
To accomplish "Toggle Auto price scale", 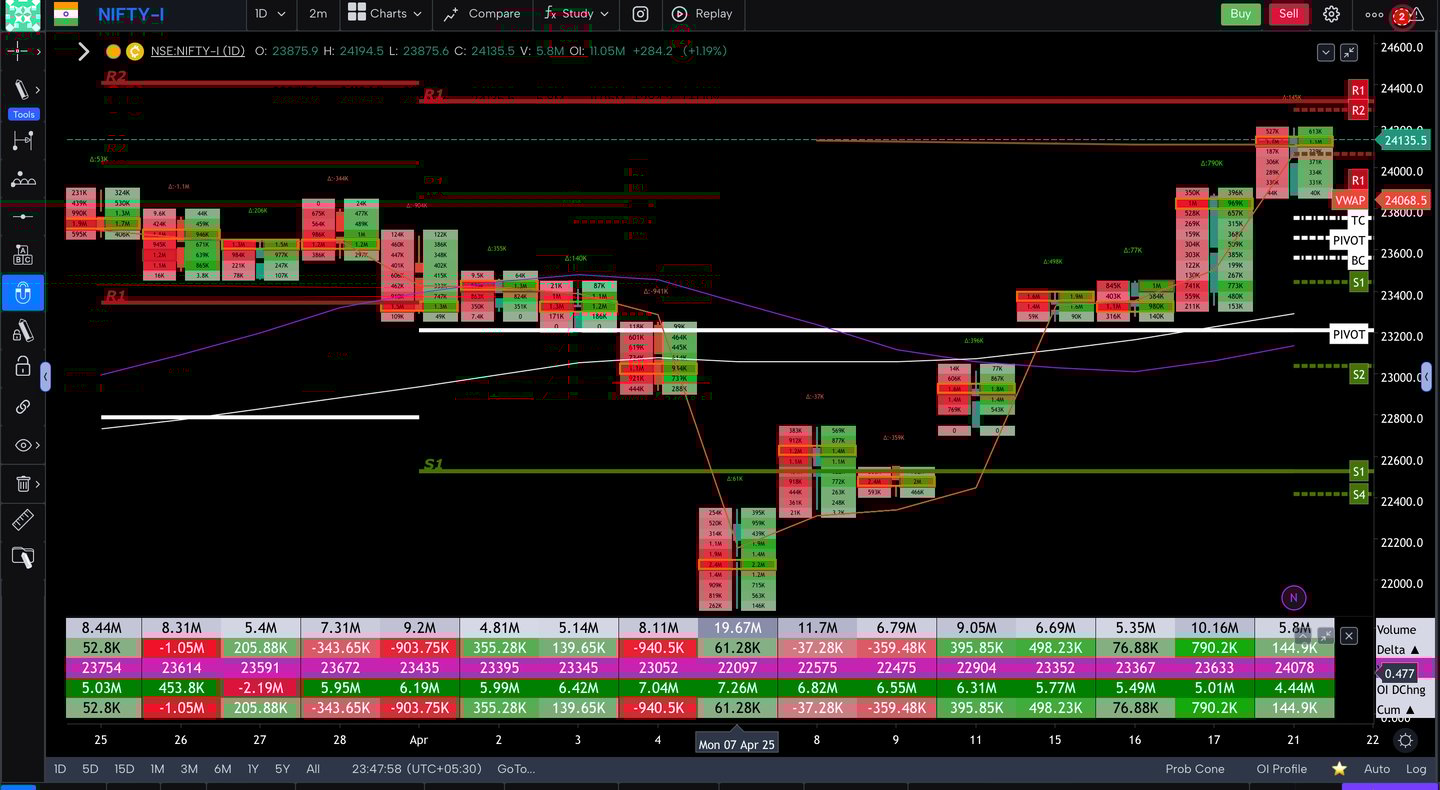I will [1377, 769].
